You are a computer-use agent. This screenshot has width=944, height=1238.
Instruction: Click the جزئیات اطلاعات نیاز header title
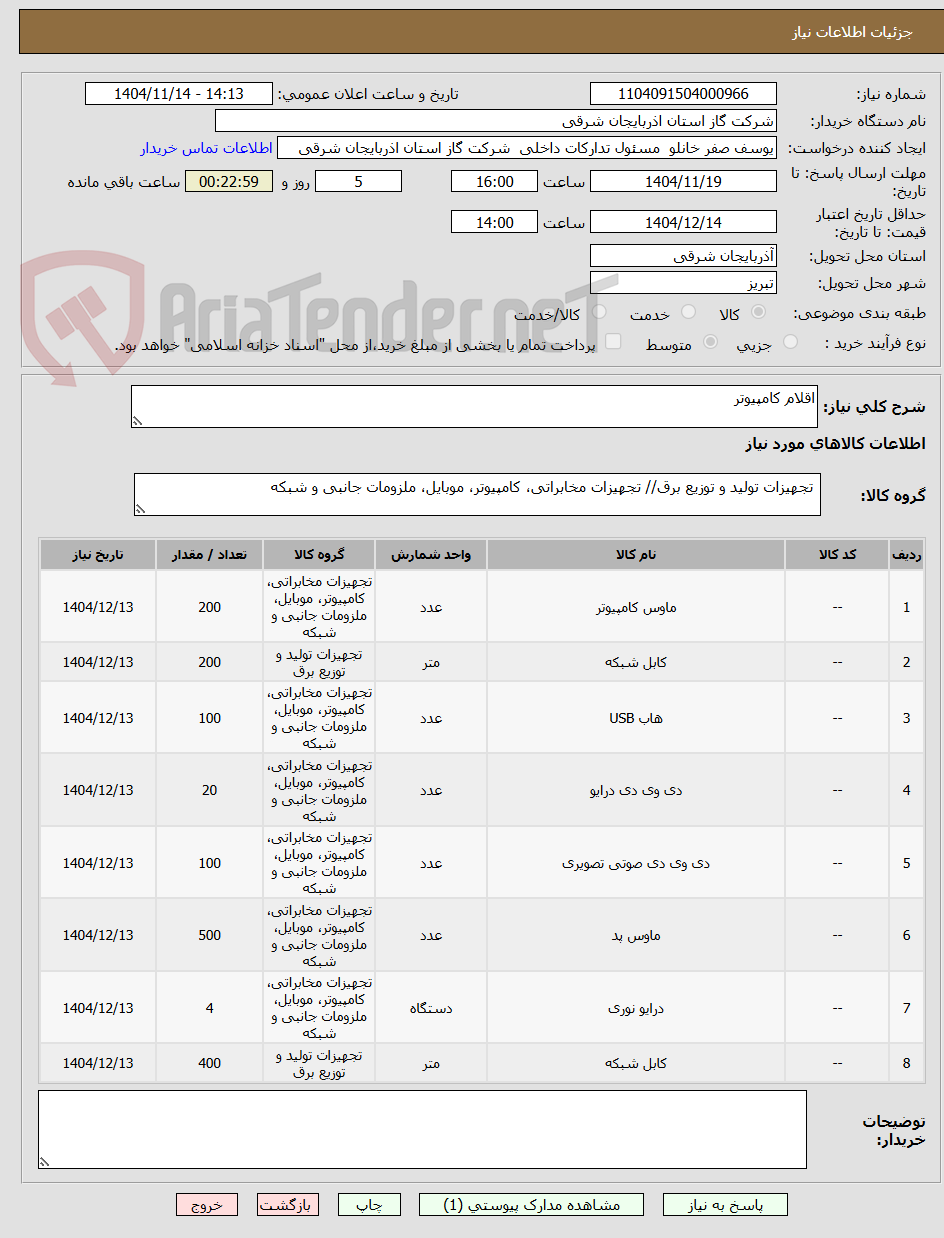point(853,32)
